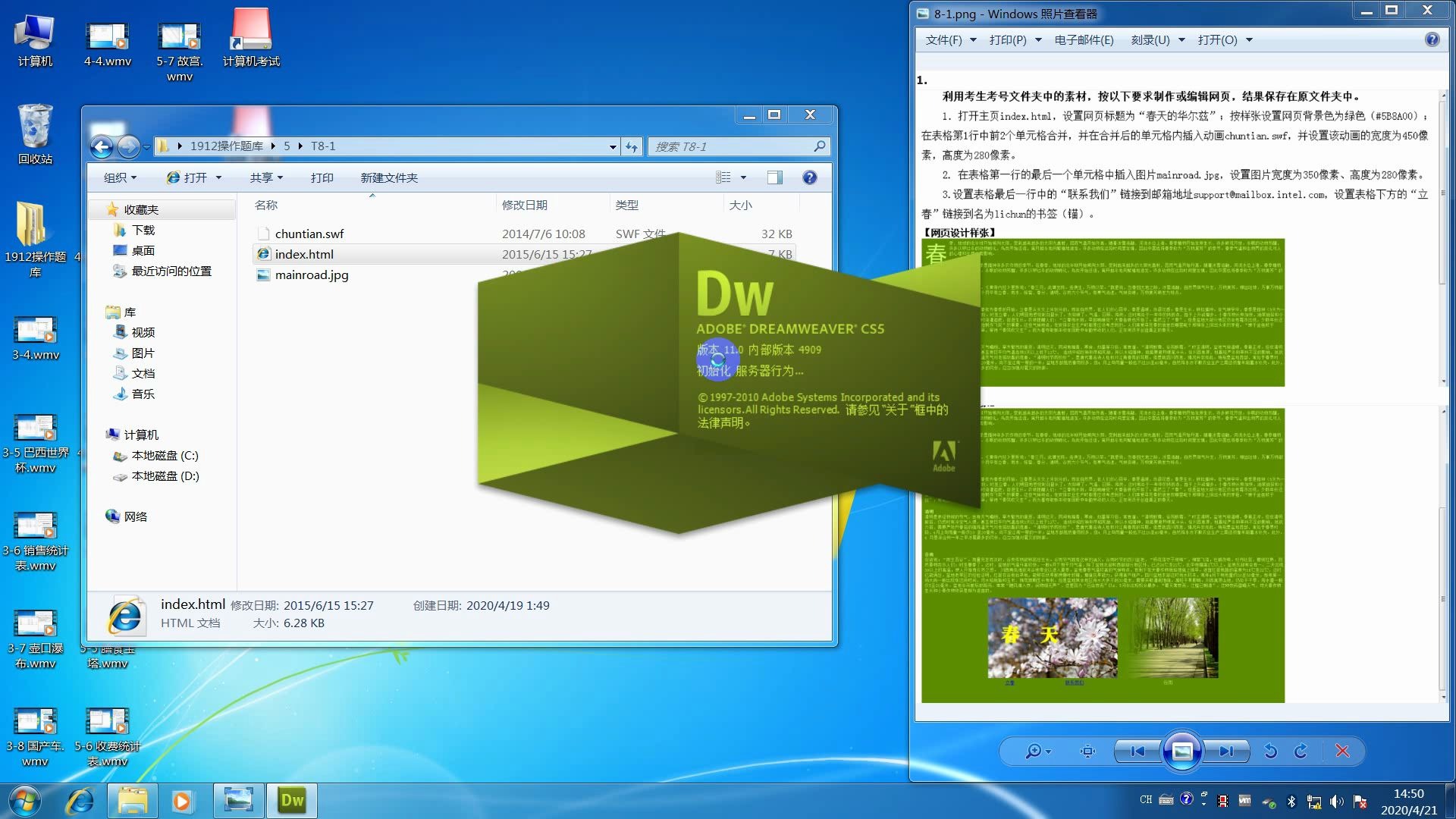Click 打印 in Explorer toolbar
The height and width of the screenshot is (819, 1456).
click(x=322, y=177)
